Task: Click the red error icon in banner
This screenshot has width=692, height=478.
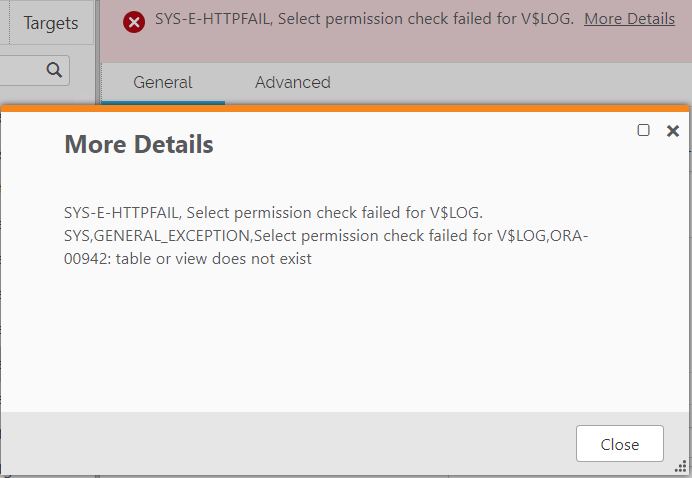Action: (x=134, y=22)
